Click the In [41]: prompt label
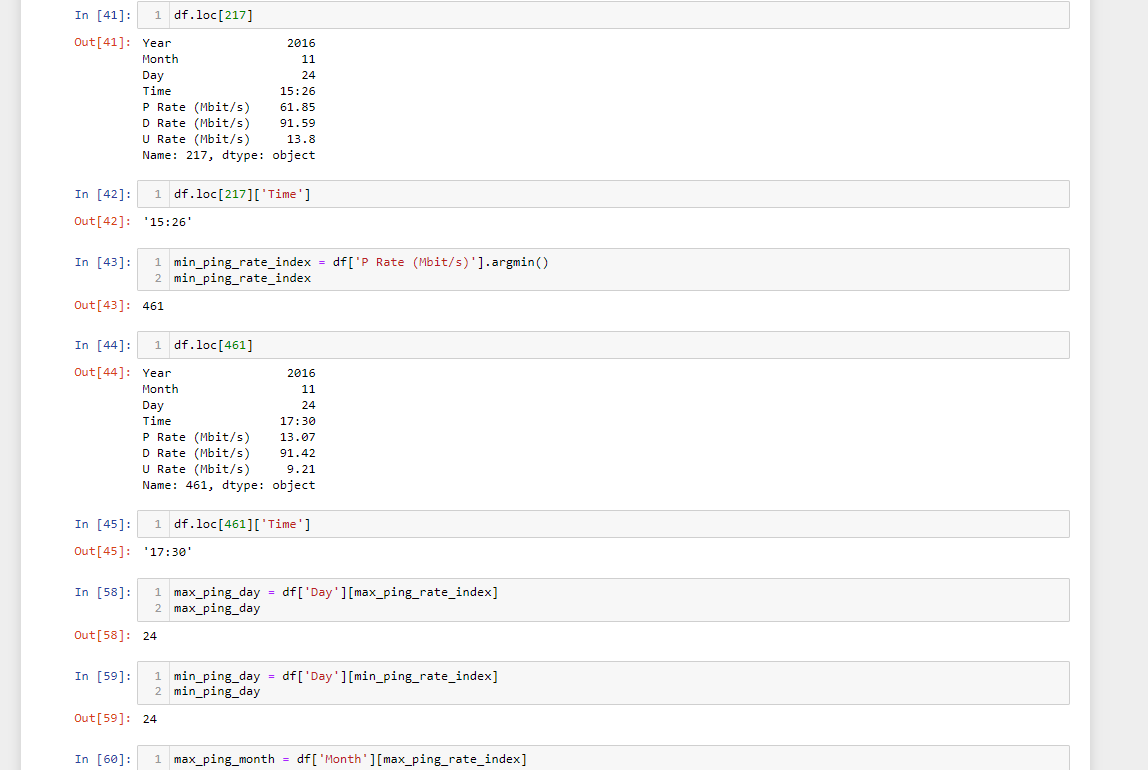This screenshot has width=1148, height=770. [102, 15]
